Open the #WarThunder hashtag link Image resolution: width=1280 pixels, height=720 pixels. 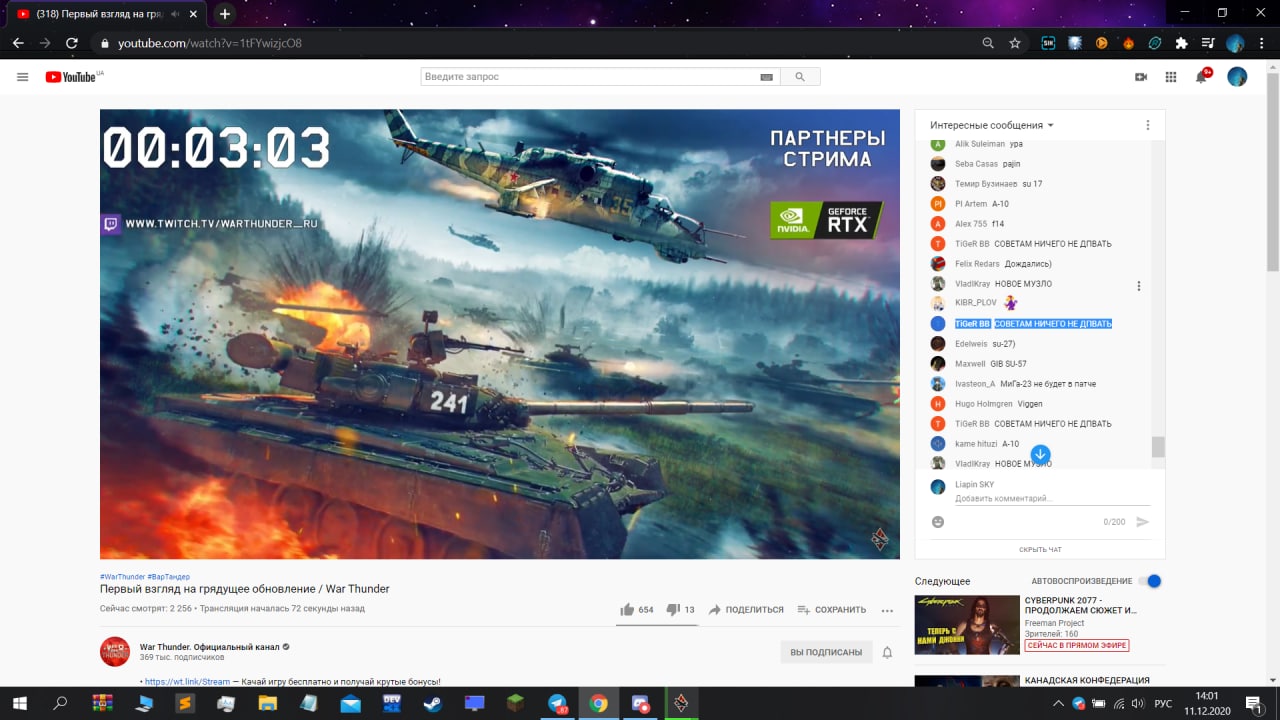click(122, 577)
